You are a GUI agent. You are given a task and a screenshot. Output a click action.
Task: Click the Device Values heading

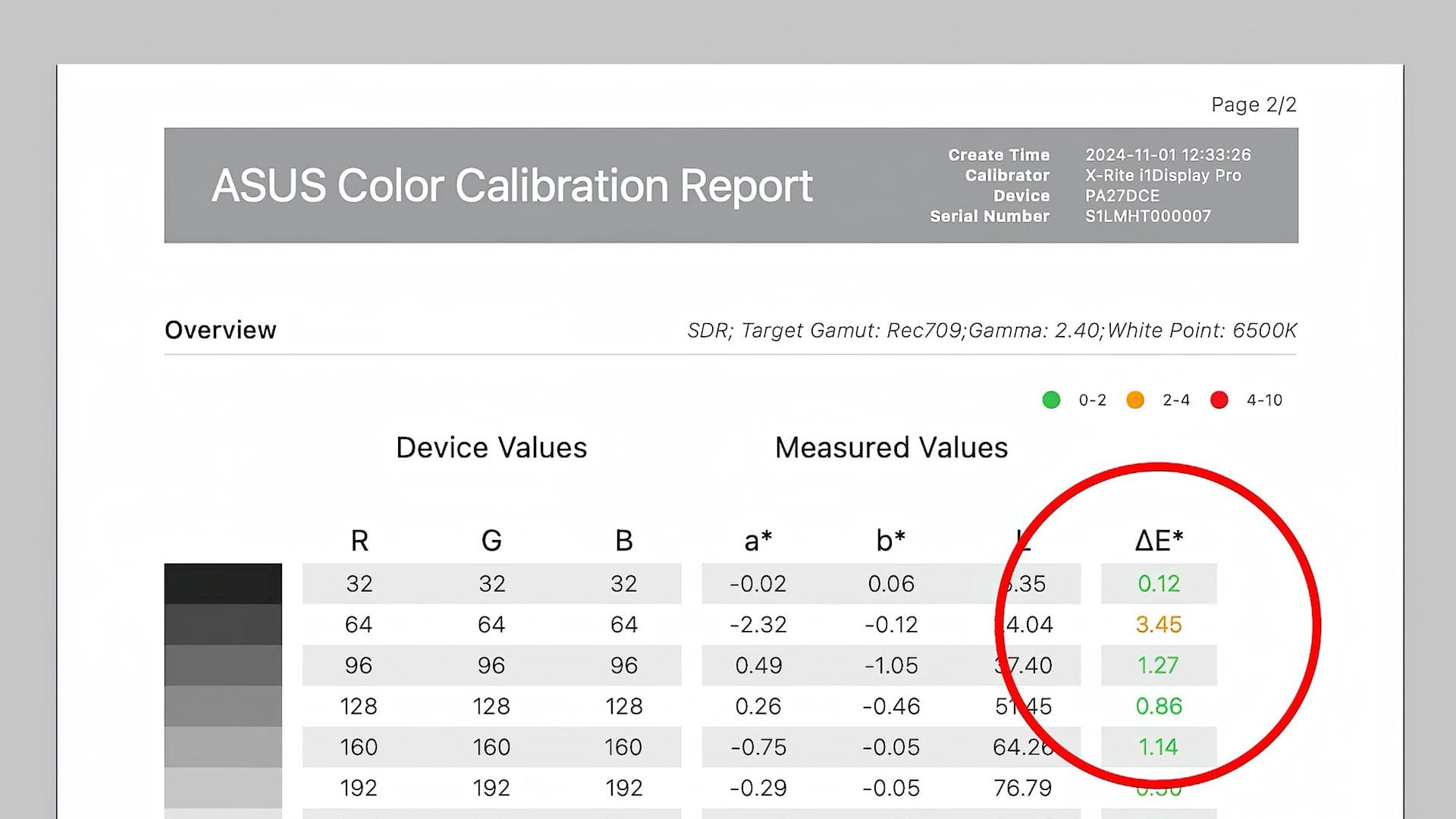coord(491,447)
